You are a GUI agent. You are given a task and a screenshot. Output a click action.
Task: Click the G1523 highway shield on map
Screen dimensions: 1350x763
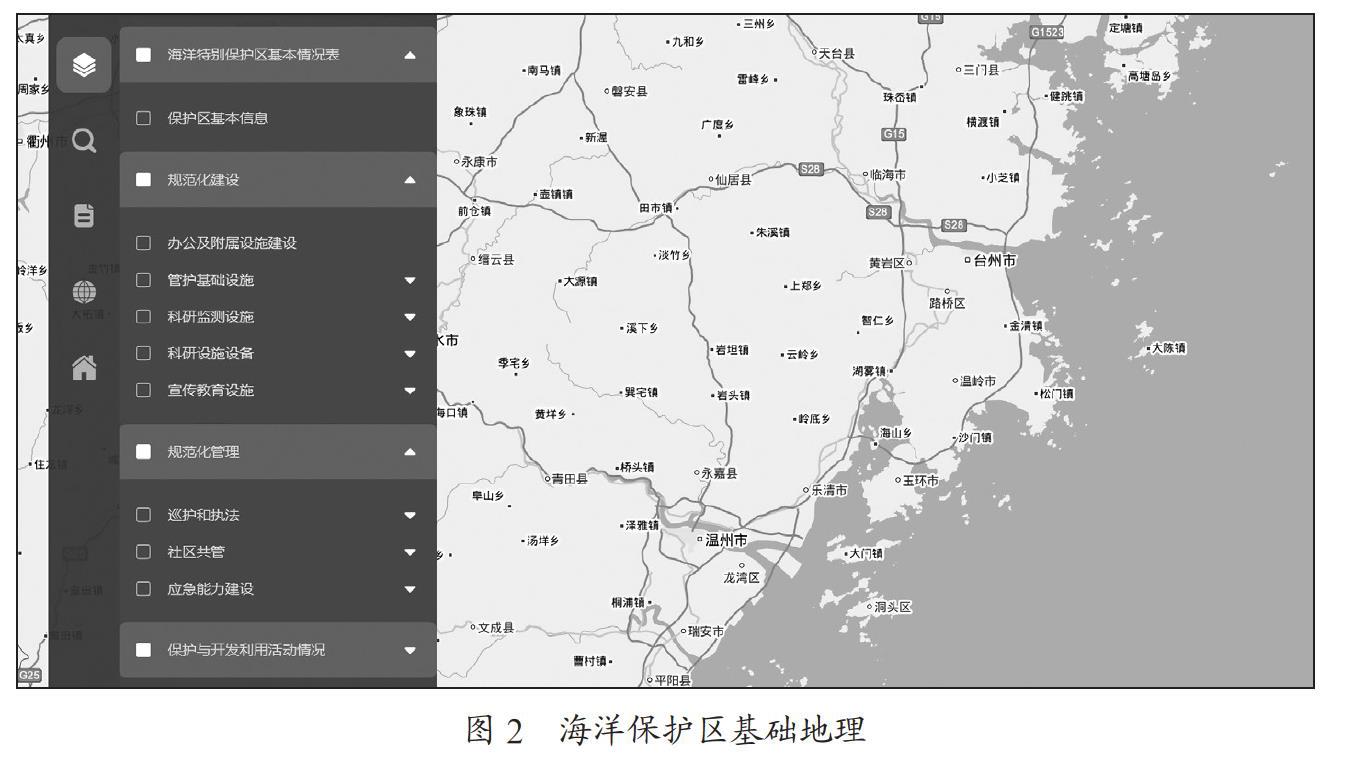[1047, 32]
